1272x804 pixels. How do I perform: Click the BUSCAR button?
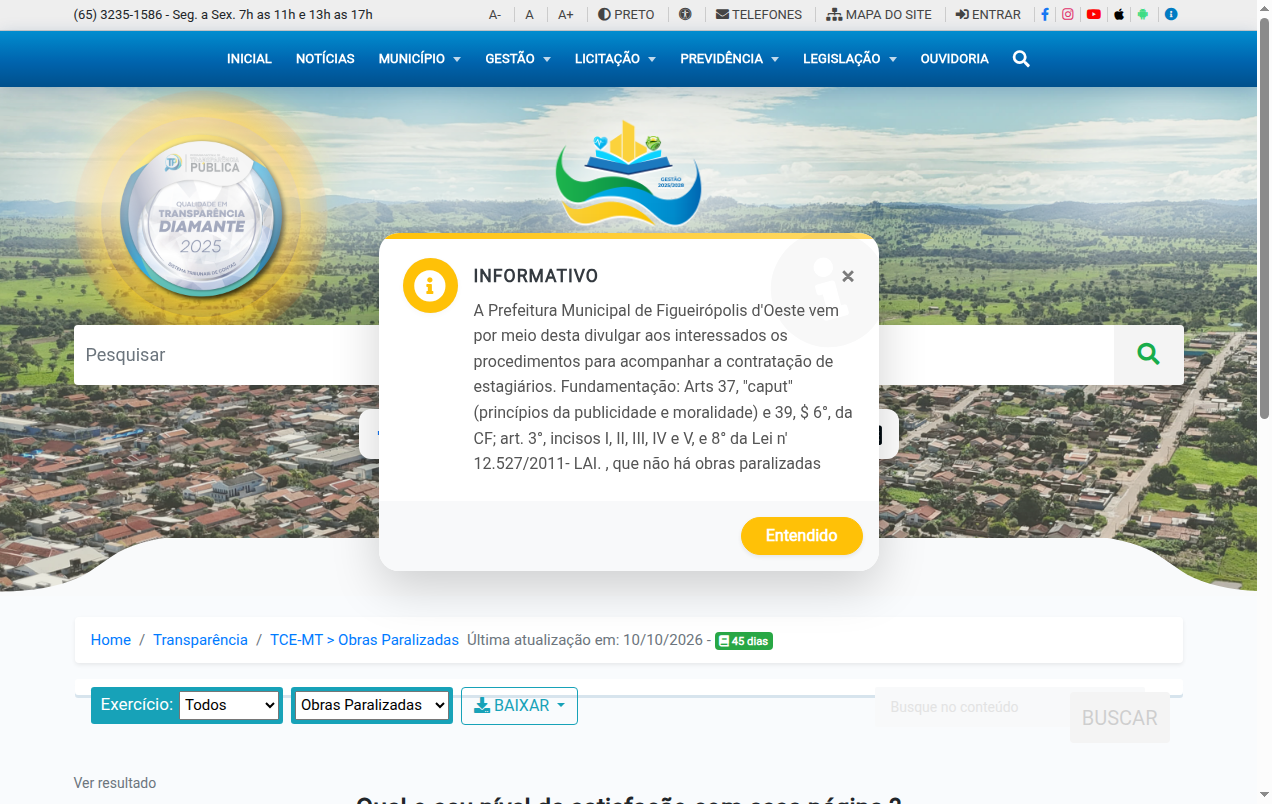point(1120,717)
